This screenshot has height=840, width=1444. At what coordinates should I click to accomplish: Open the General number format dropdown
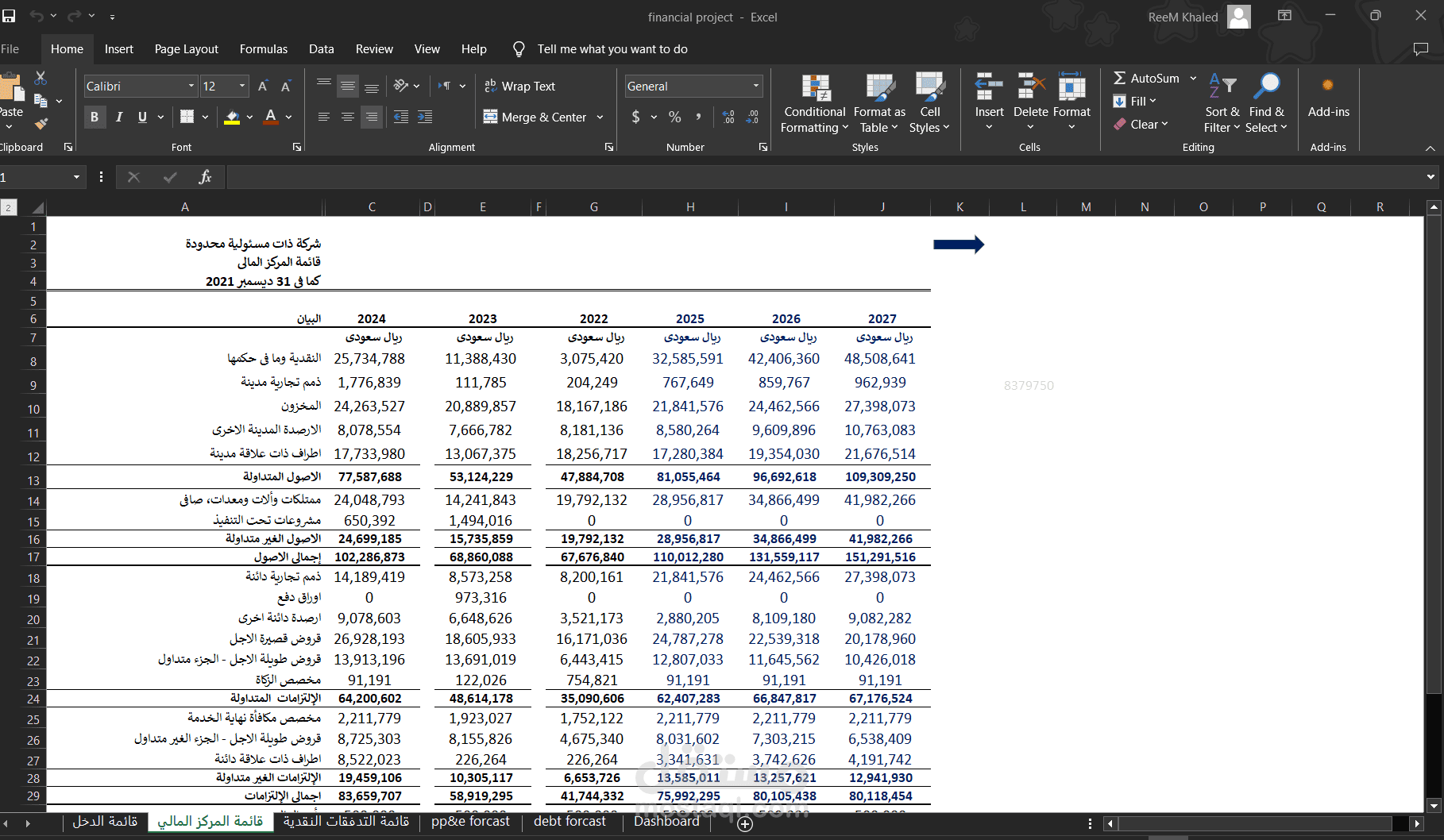coord(755,86)
